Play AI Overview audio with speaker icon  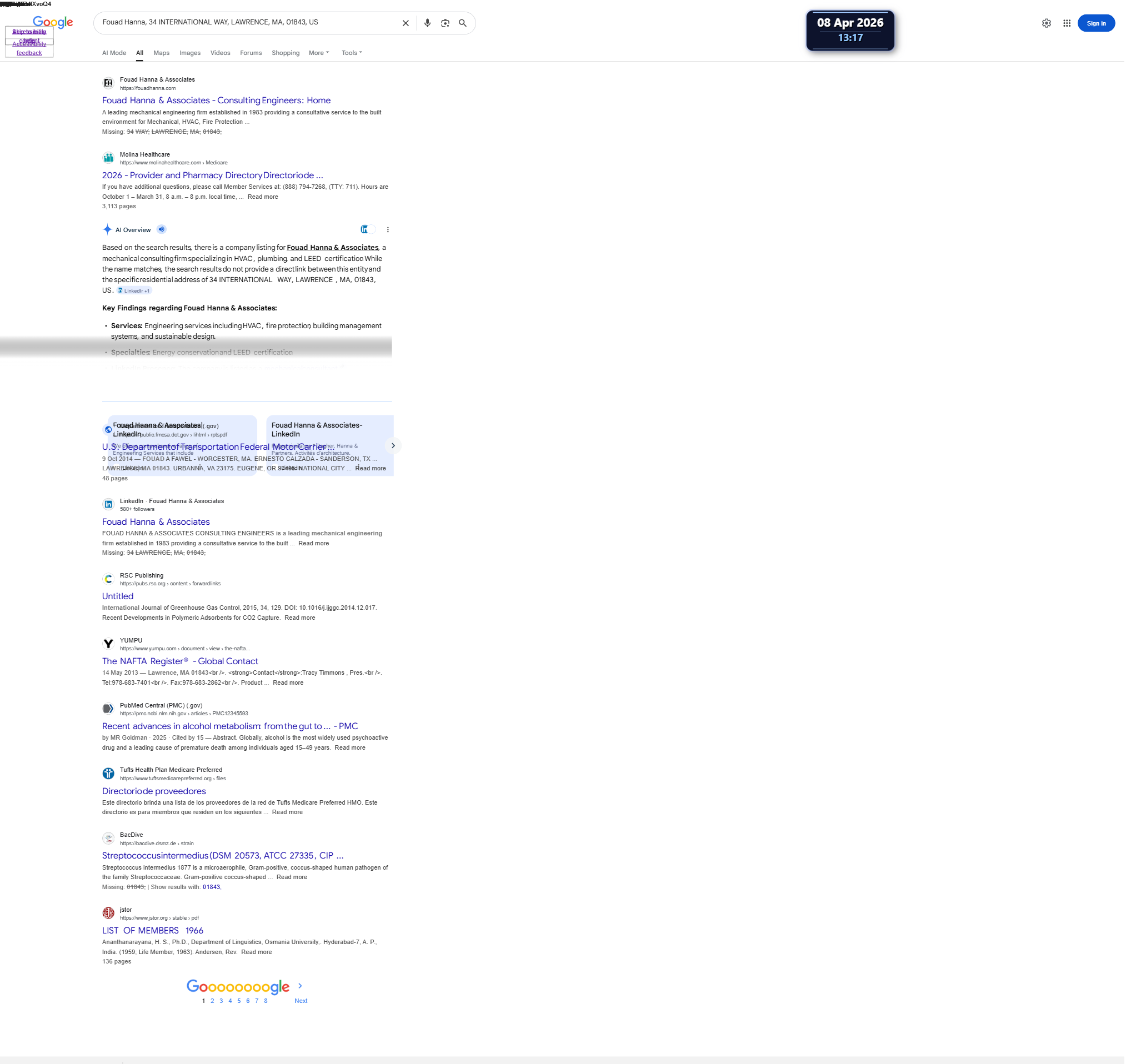(x=163, y=231)
